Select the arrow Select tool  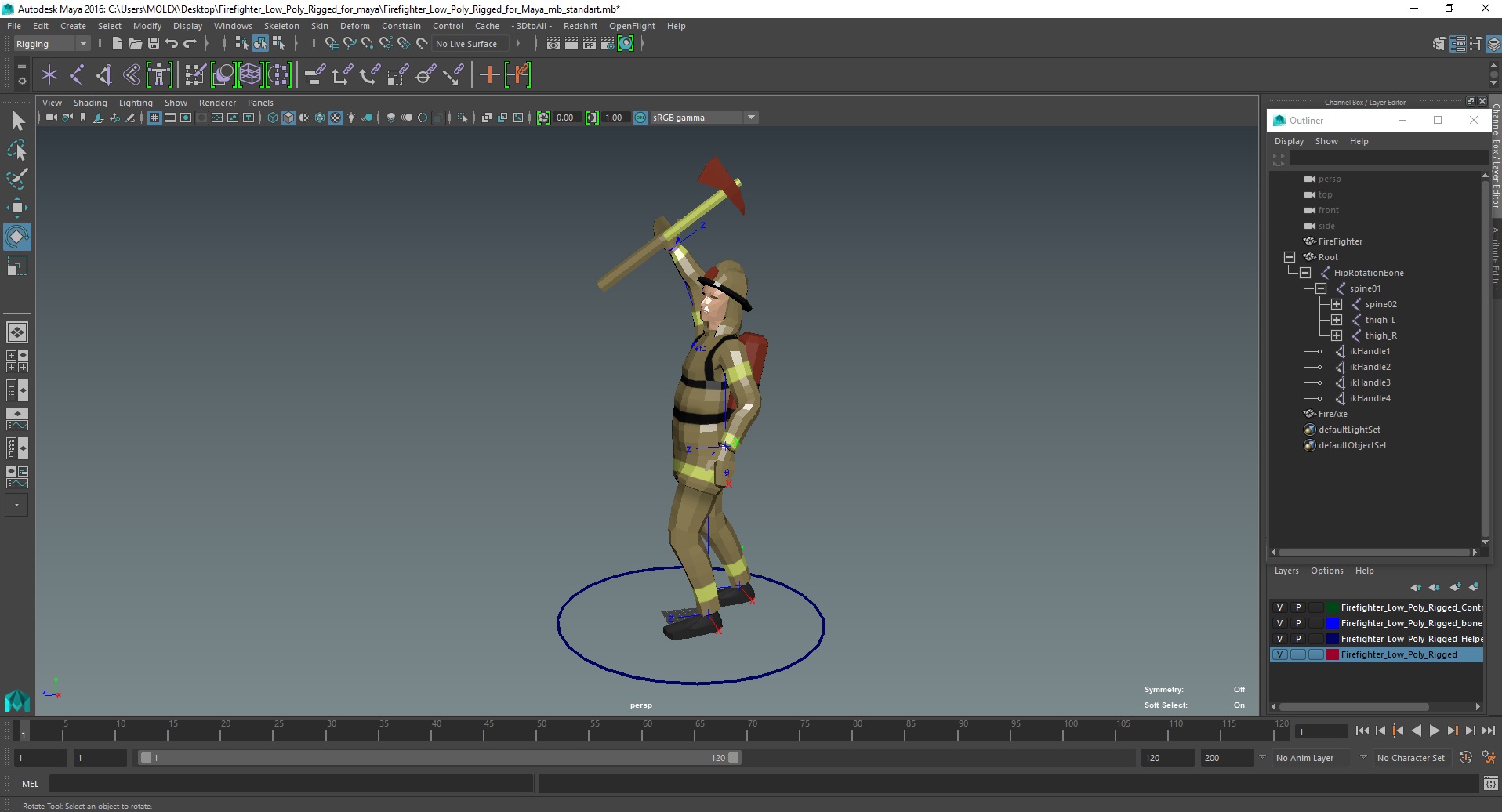17,121
